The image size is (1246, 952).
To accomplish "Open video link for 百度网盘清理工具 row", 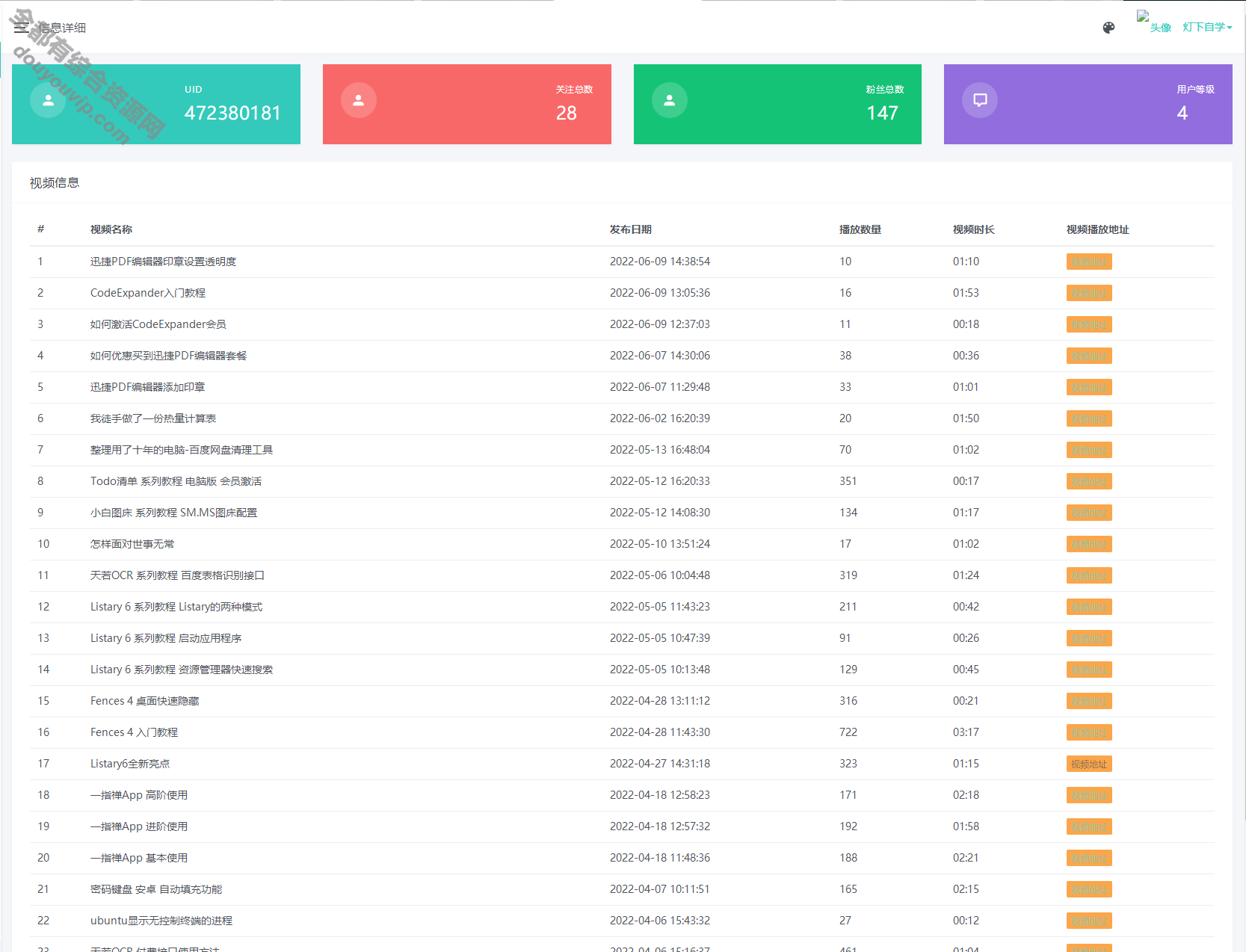I will point(1089,450).
